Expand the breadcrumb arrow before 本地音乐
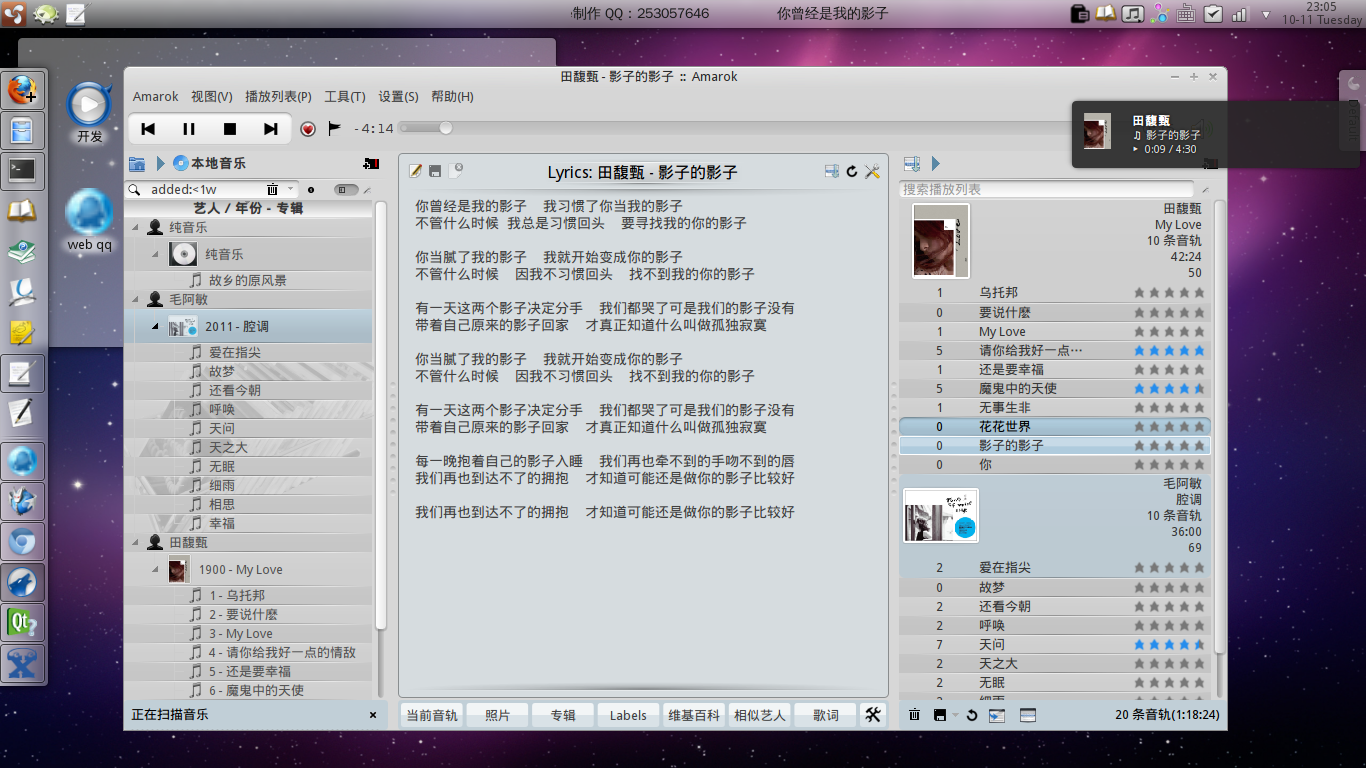Image resolution: width=1366 pixels, height=768 pixels. (x=160, y=163)
